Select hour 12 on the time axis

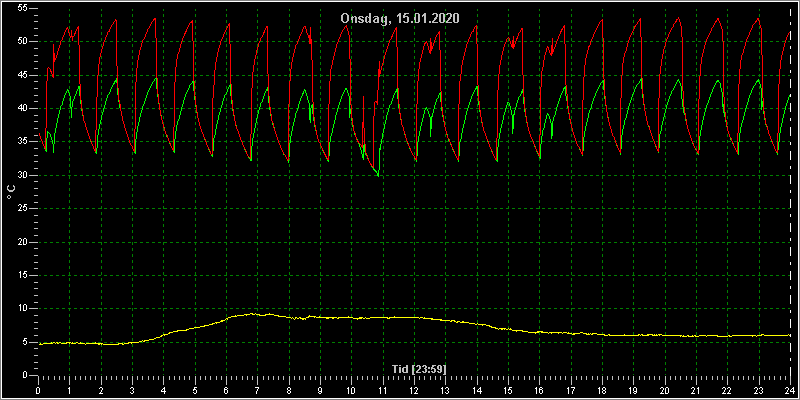(414, 389)
